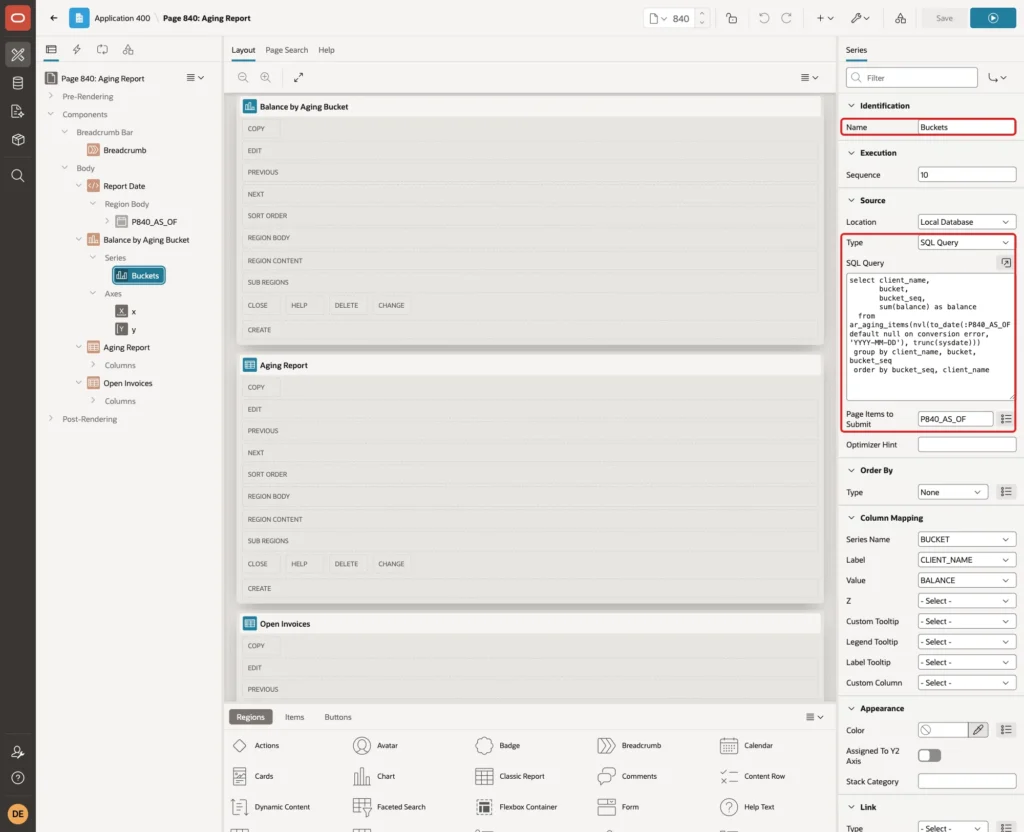Pick the Faceted Search region in gallery
This screenshot has height=832, width=1024.
pyautogui.click(x=389, y=807)
